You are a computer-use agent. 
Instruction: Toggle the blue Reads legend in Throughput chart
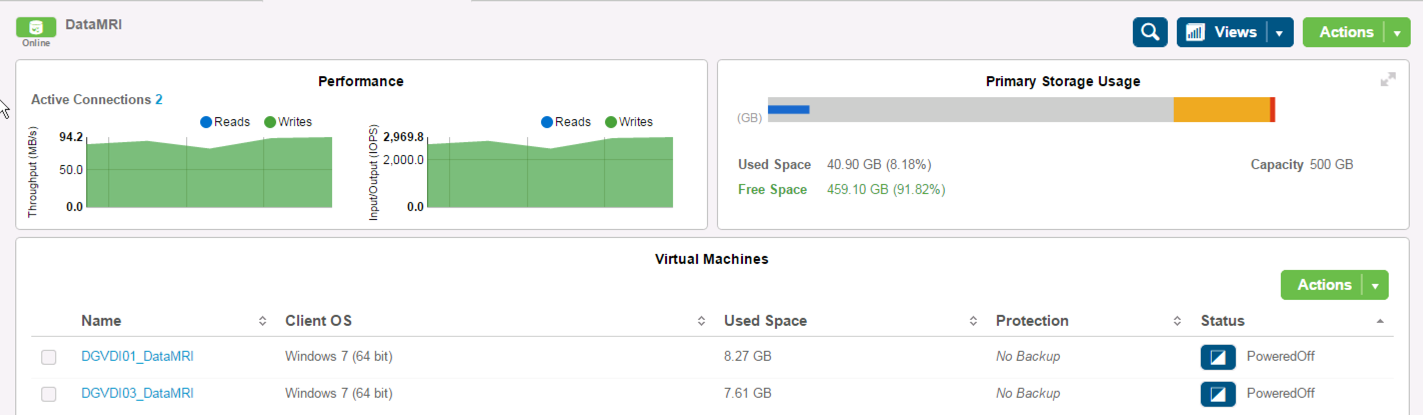(x=225, y=122)
